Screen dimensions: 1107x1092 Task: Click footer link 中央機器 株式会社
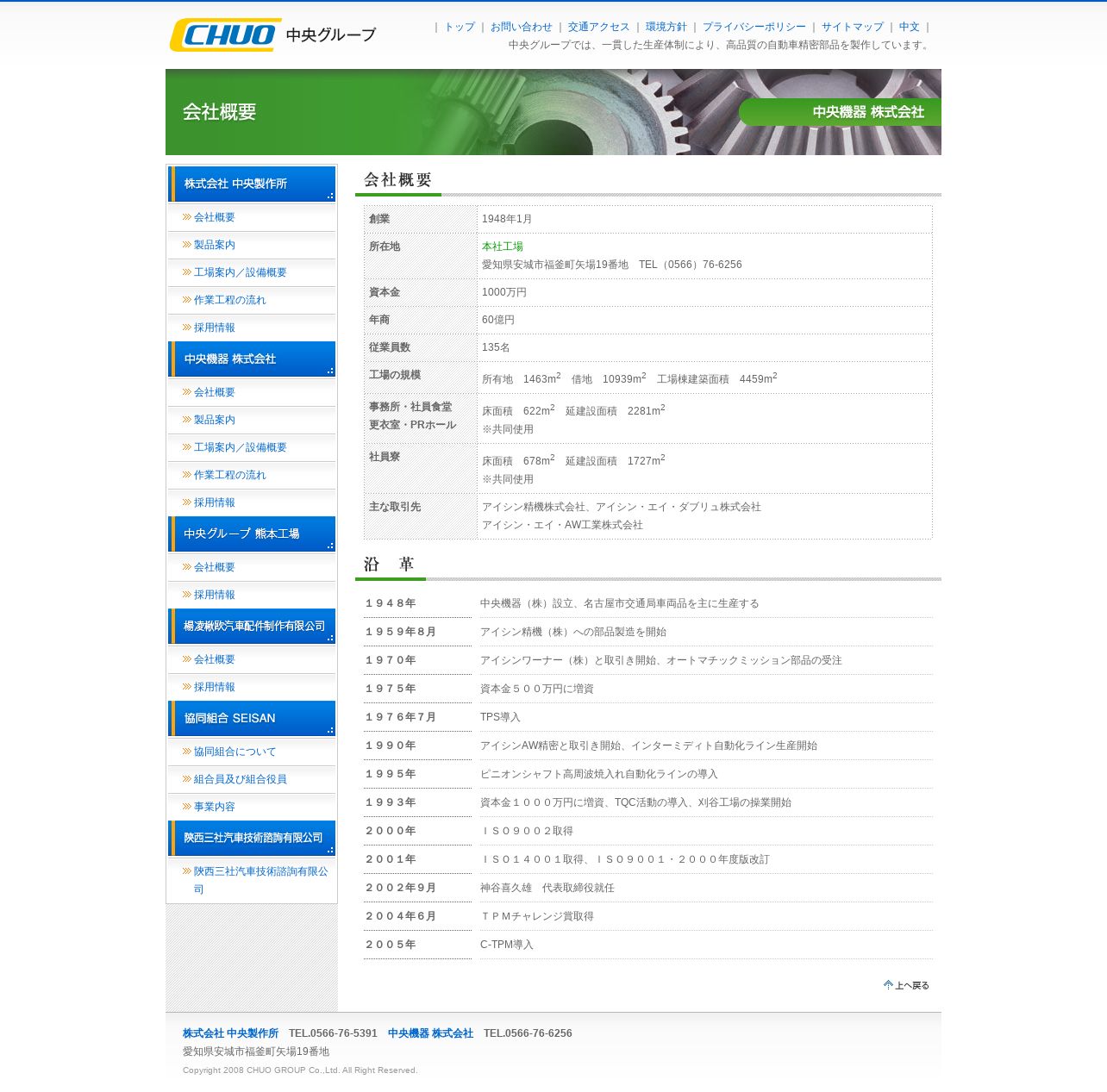point(430,1033)
